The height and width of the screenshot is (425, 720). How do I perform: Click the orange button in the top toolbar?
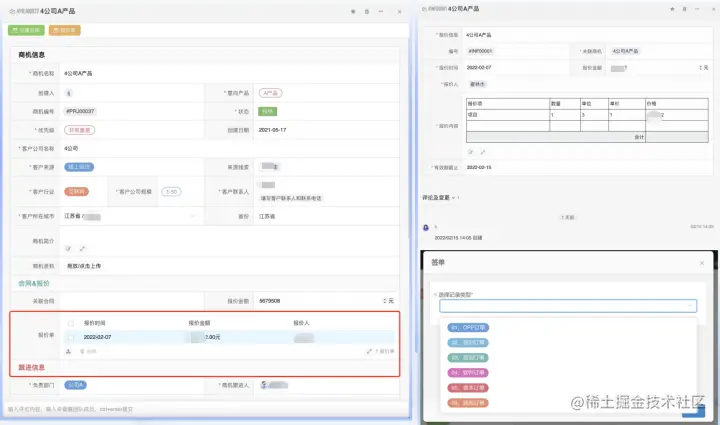pyautogui.click(x=65, y=30)
